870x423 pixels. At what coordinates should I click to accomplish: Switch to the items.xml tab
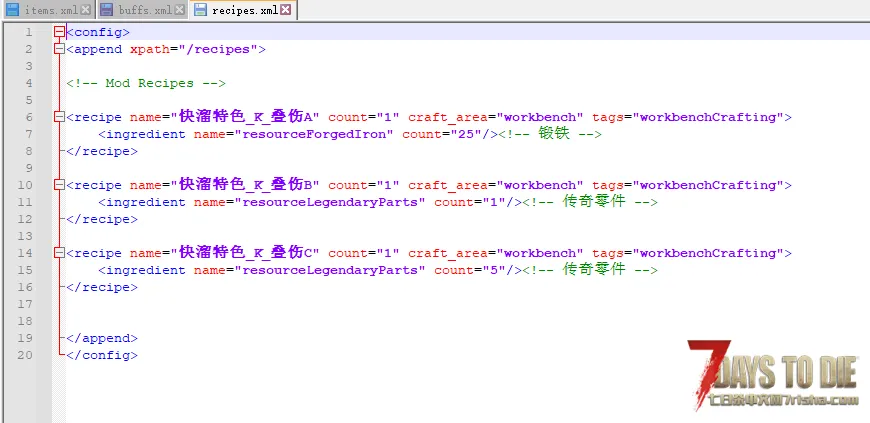50,10
